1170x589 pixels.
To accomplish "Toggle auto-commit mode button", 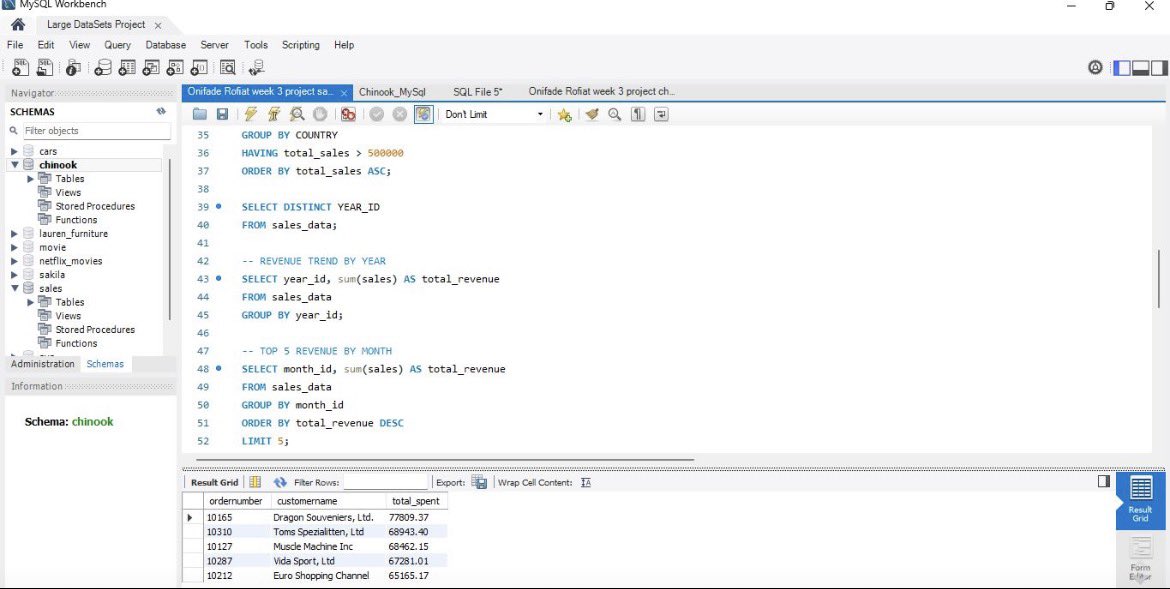I will 423,114.
